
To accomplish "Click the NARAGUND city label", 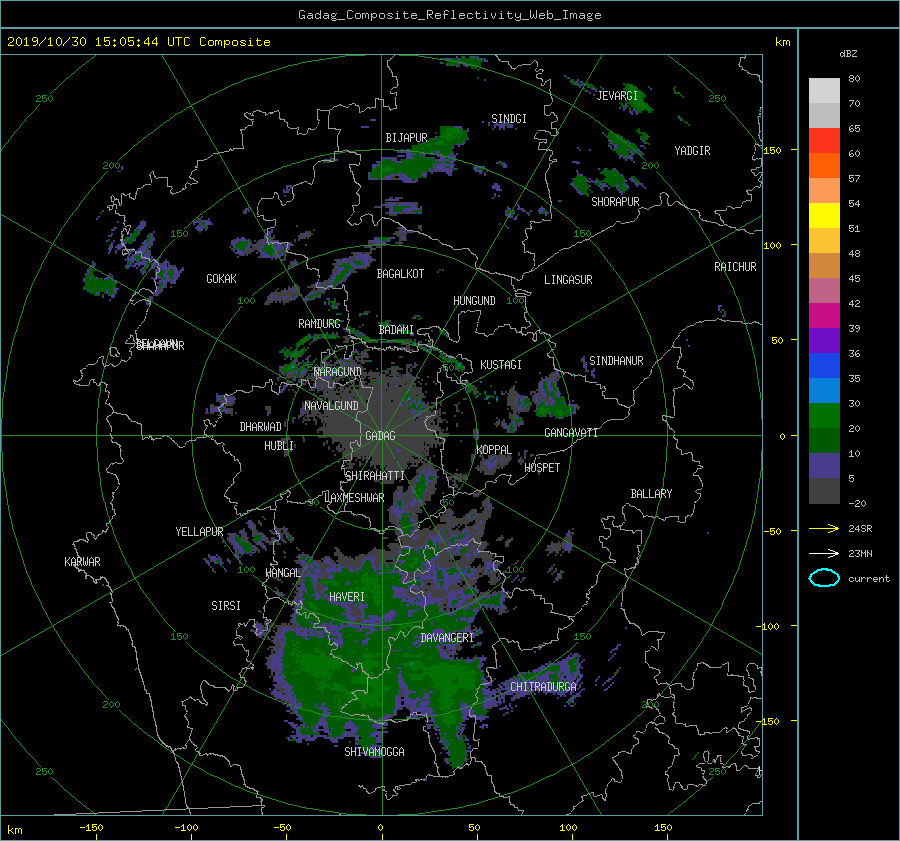I will (x=338, y=371).
